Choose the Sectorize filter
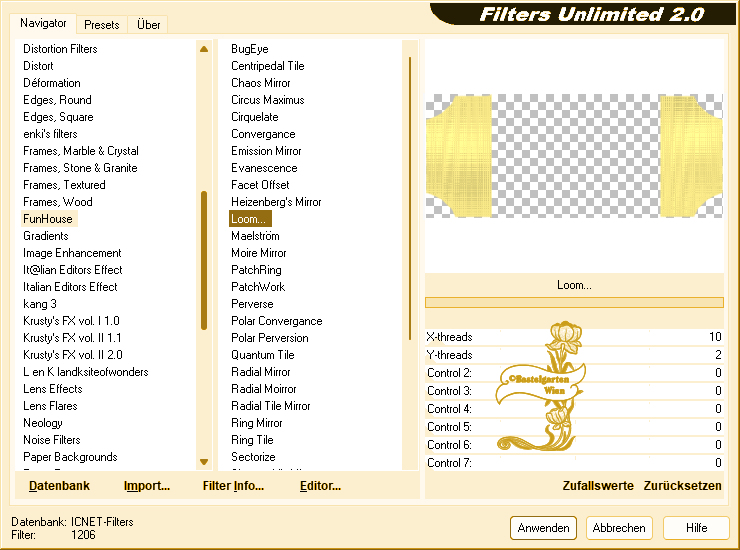The width and height of the screenshot is (740, 550). (253, 457)
